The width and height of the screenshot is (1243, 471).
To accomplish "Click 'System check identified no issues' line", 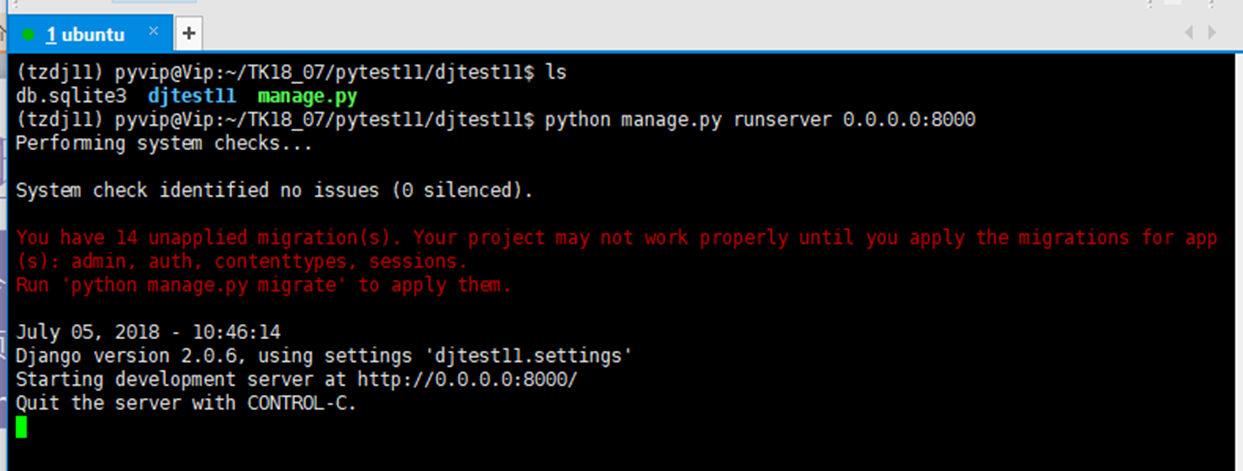I will pos(274,190).
